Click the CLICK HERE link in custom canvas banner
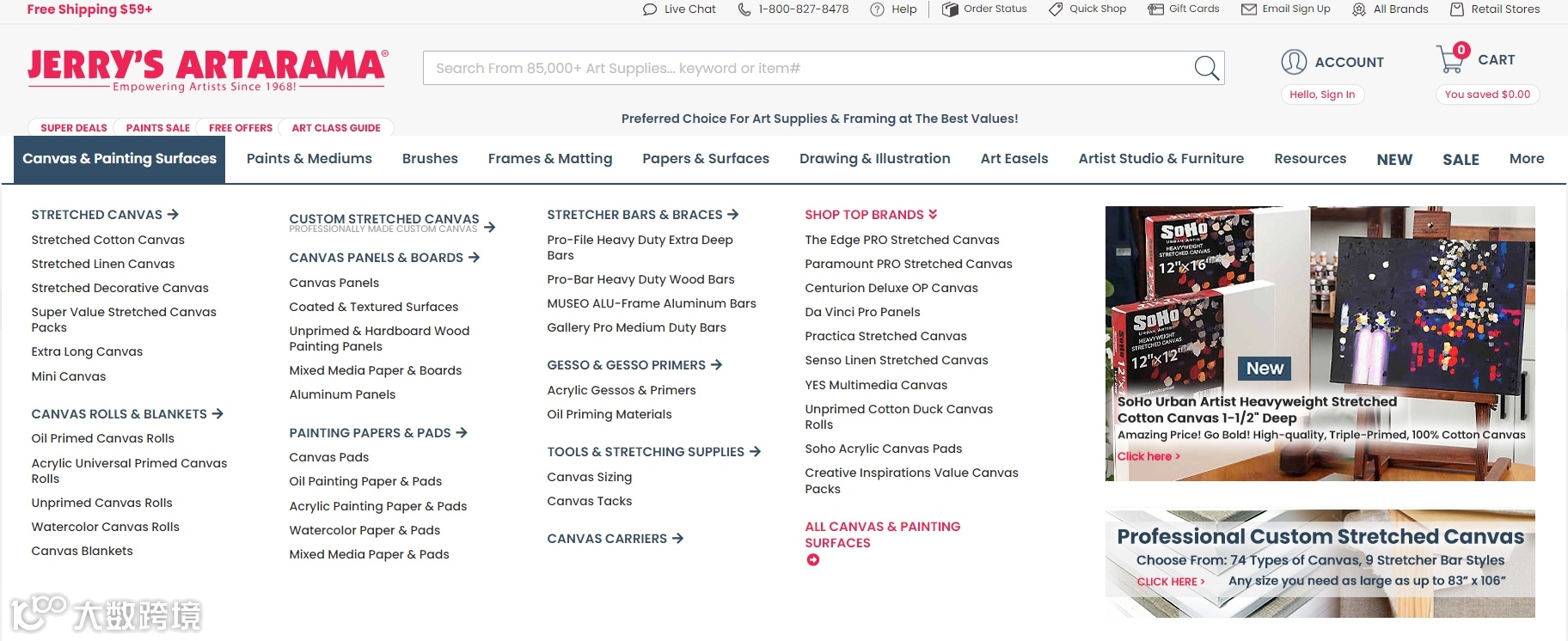1568x641 pixels. click(x=1171, y=582)
